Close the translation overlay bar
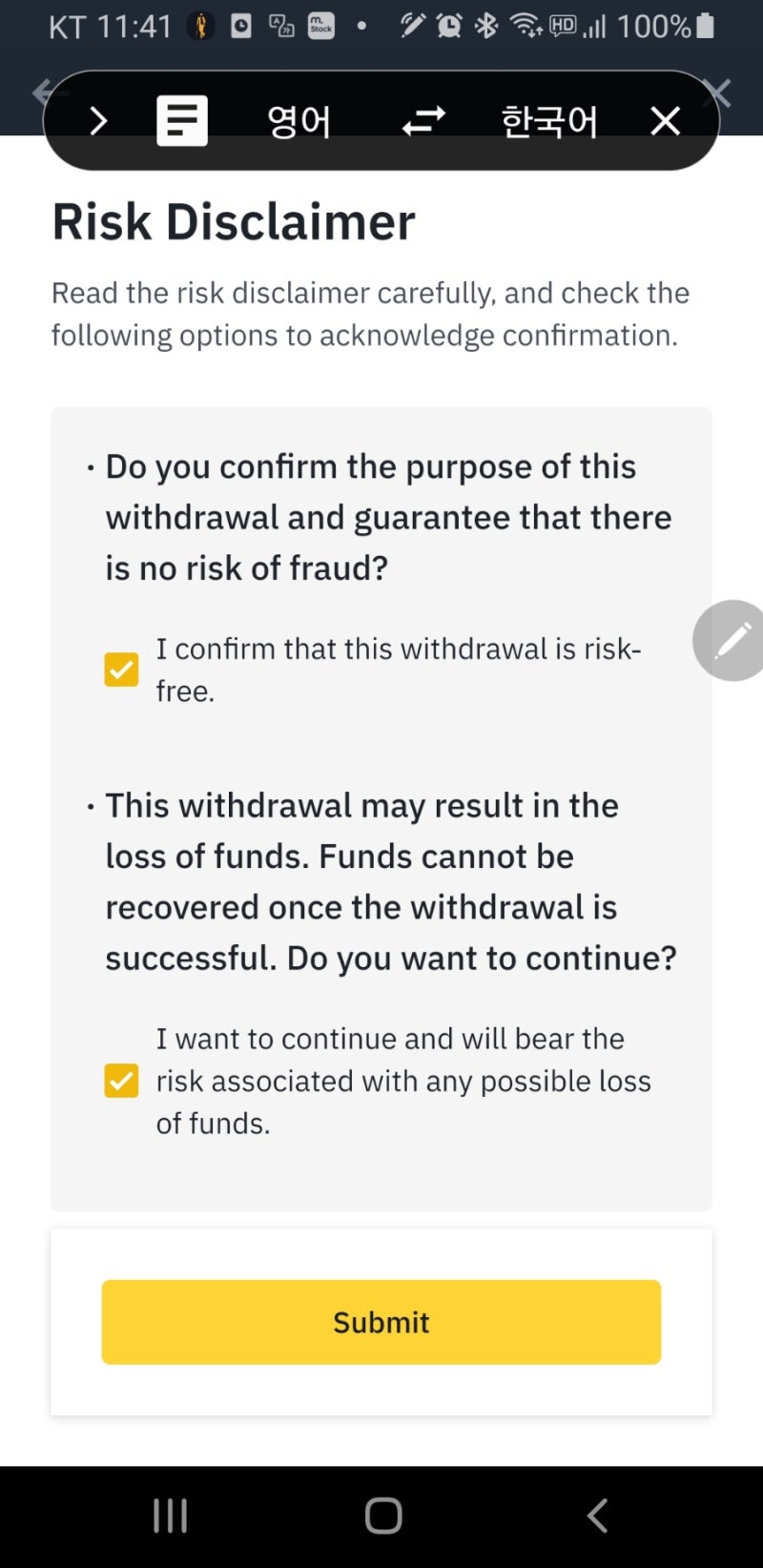 665,121
